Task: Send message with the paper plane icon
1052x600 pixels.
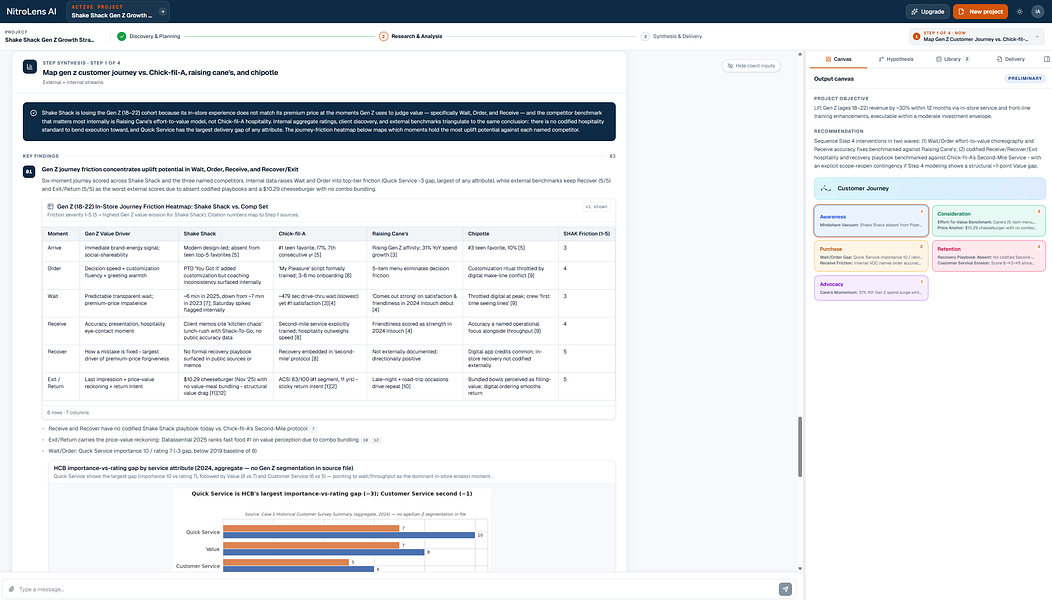Action: point(785,589)
